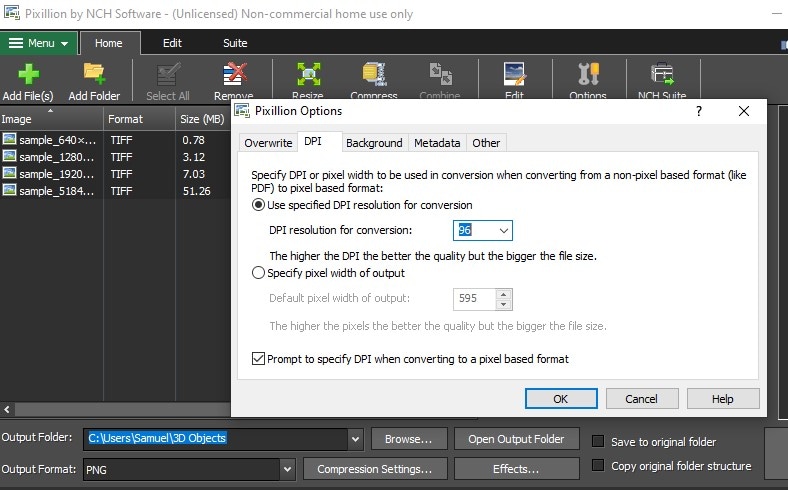
Task: Click the Pixillion Options dialog icon
Action: click(242, 111)
